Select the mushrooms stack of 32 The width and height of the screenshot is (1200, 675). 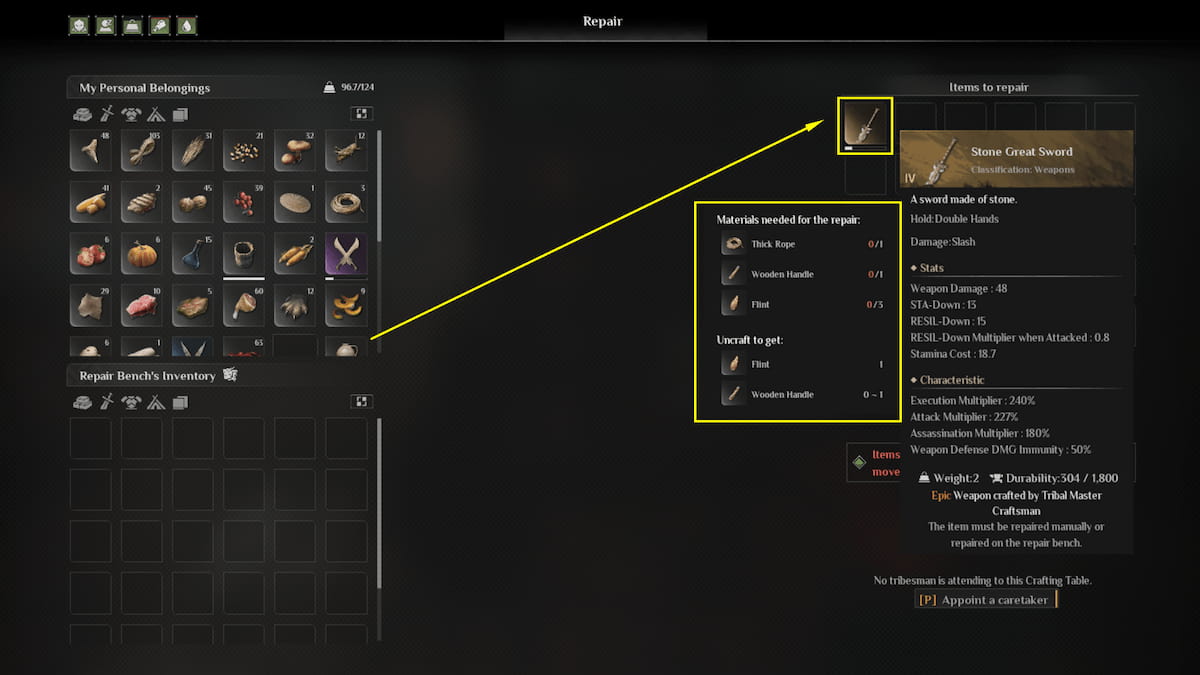294,150
